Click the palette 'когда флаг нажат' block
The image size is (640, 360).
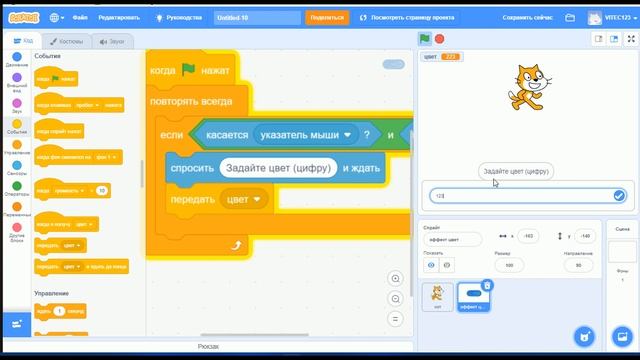(56, 78)
